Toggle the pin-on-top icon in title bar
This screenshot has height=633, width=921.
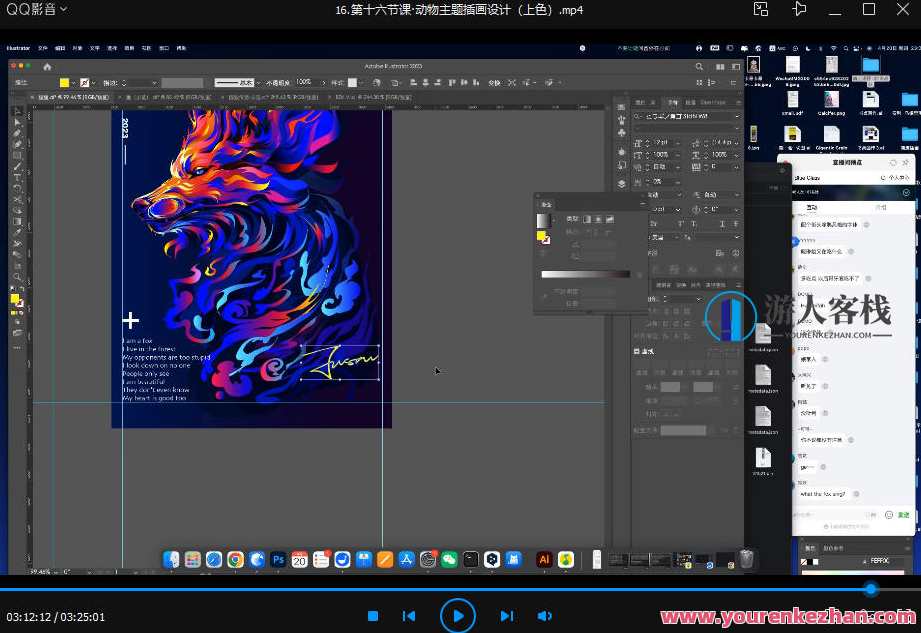799,9
